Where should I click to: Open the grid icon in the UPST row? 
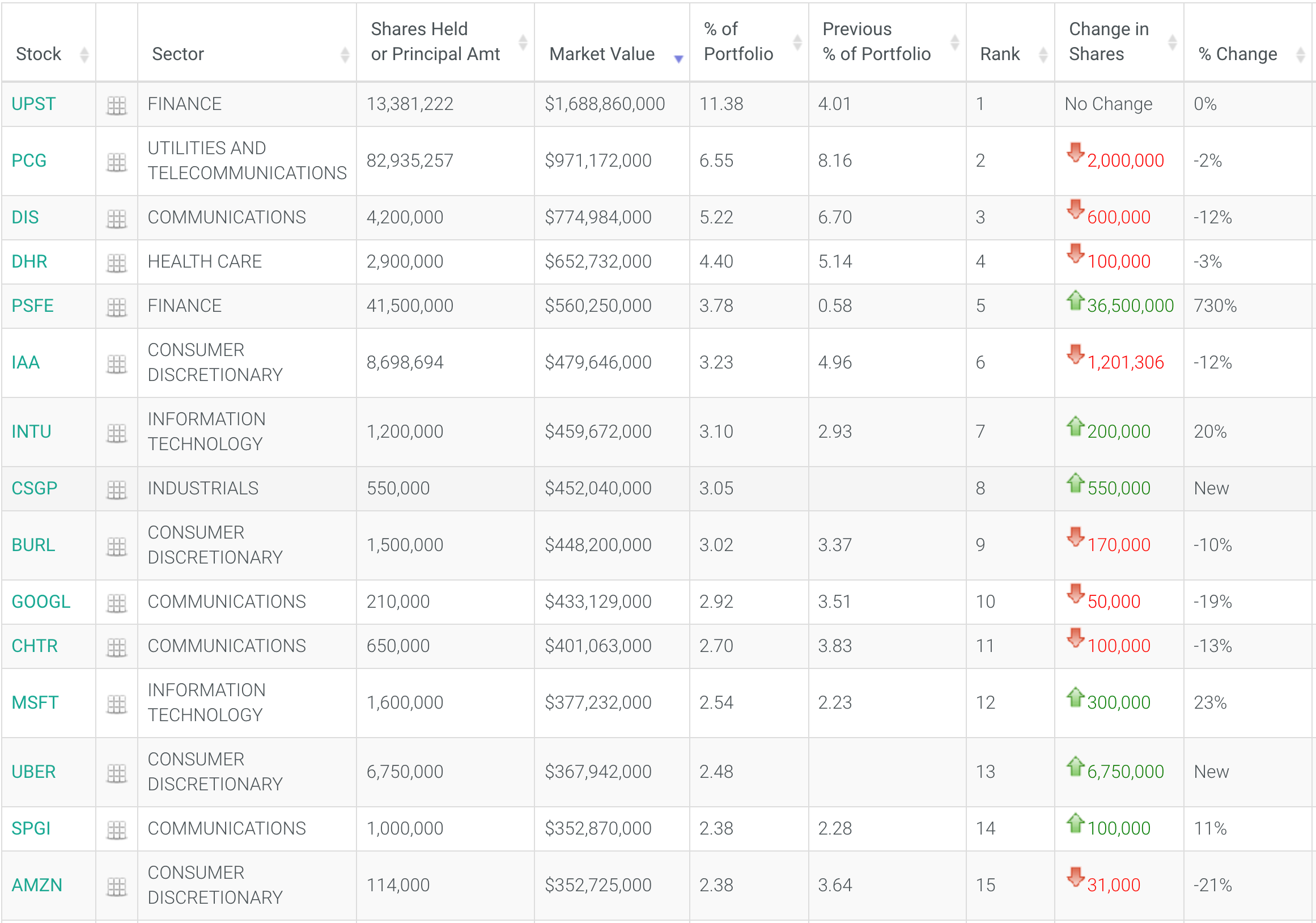[x=116, y=105]
